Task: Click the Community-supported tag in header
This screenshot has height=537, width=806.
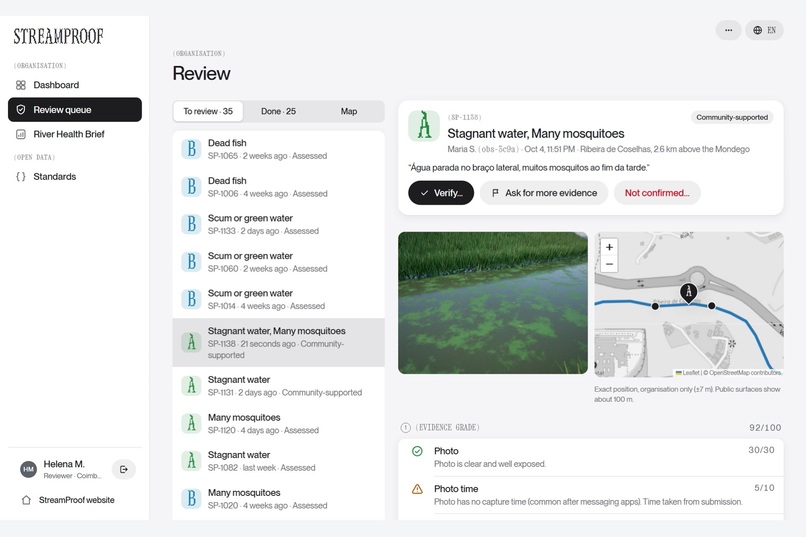Action: coord(732,117)
